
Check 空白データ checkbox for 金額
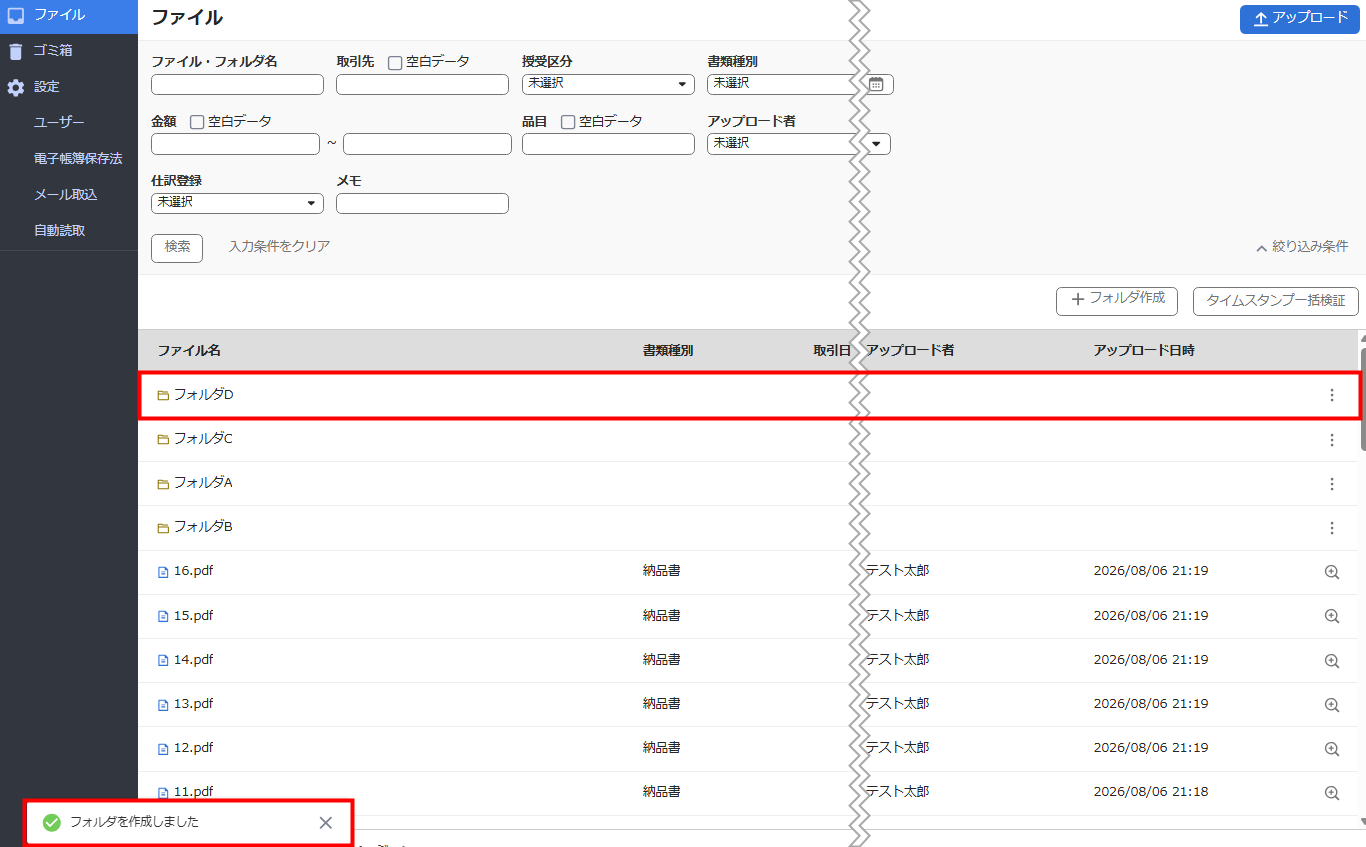[x=197, y=122]
